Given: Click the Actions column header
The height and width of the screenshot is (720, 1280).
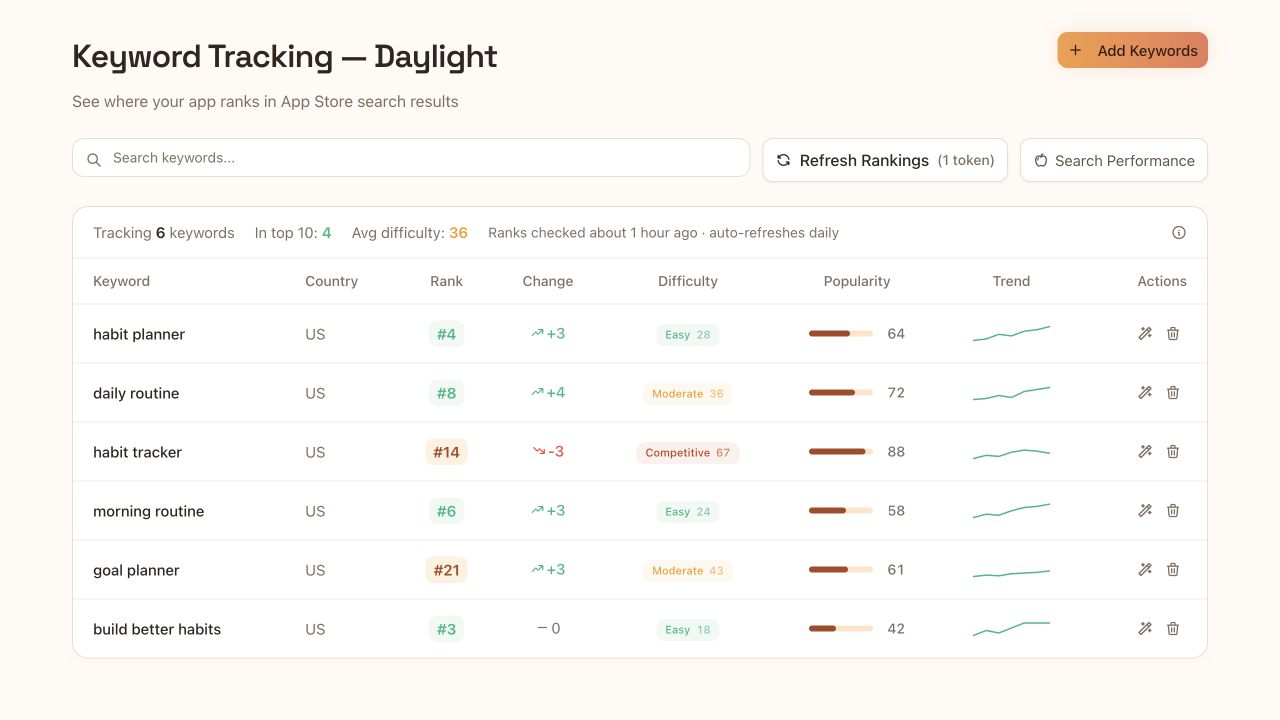Looking at the screenshot, I should [1162, 281].
